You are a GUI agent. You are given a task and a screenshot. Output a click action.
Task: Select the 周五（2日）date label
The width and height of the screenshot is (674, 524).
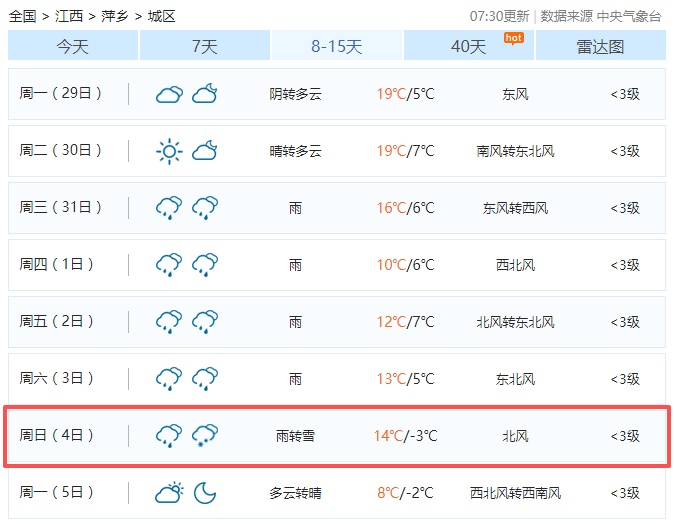point(56,322)
